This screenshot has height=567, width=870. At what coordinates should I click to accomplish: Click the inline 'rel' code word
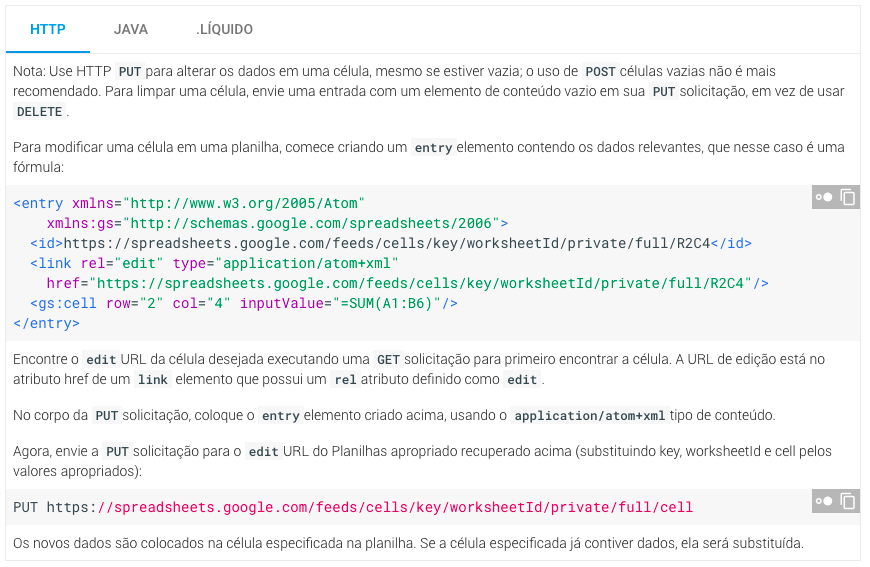tap(345, 379)
